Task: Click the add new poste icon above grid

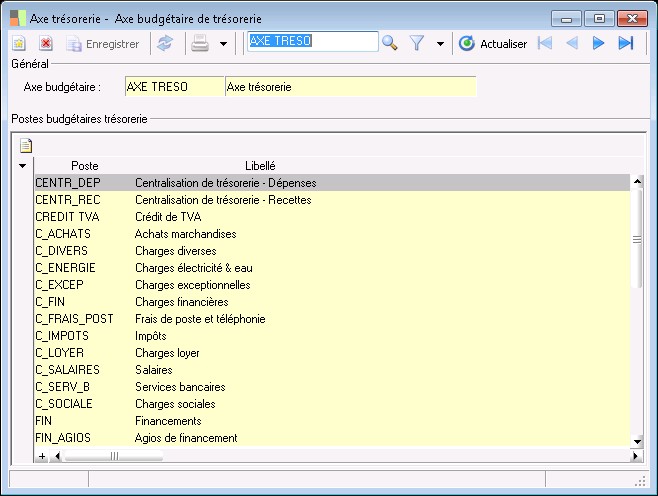Action: tap(26, 145)
